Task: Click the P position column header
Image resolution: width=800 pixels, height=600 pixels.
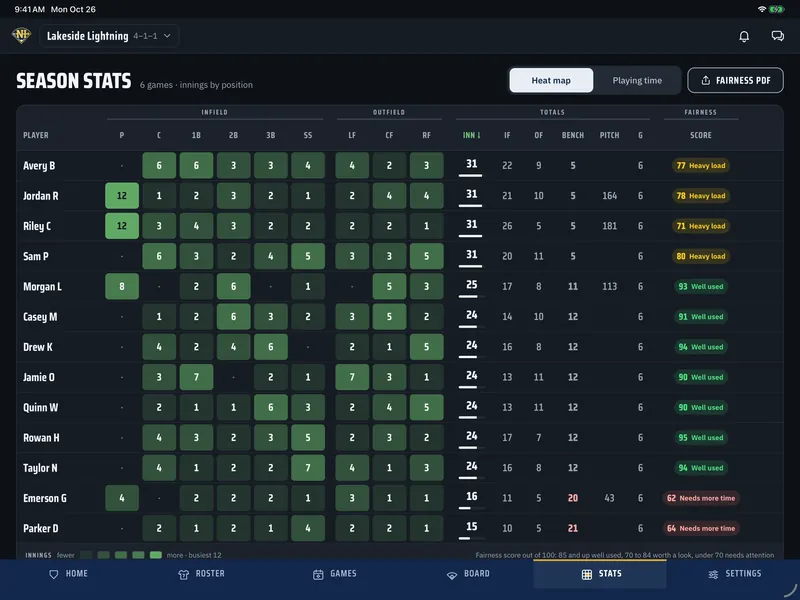Action: (121, 135)
